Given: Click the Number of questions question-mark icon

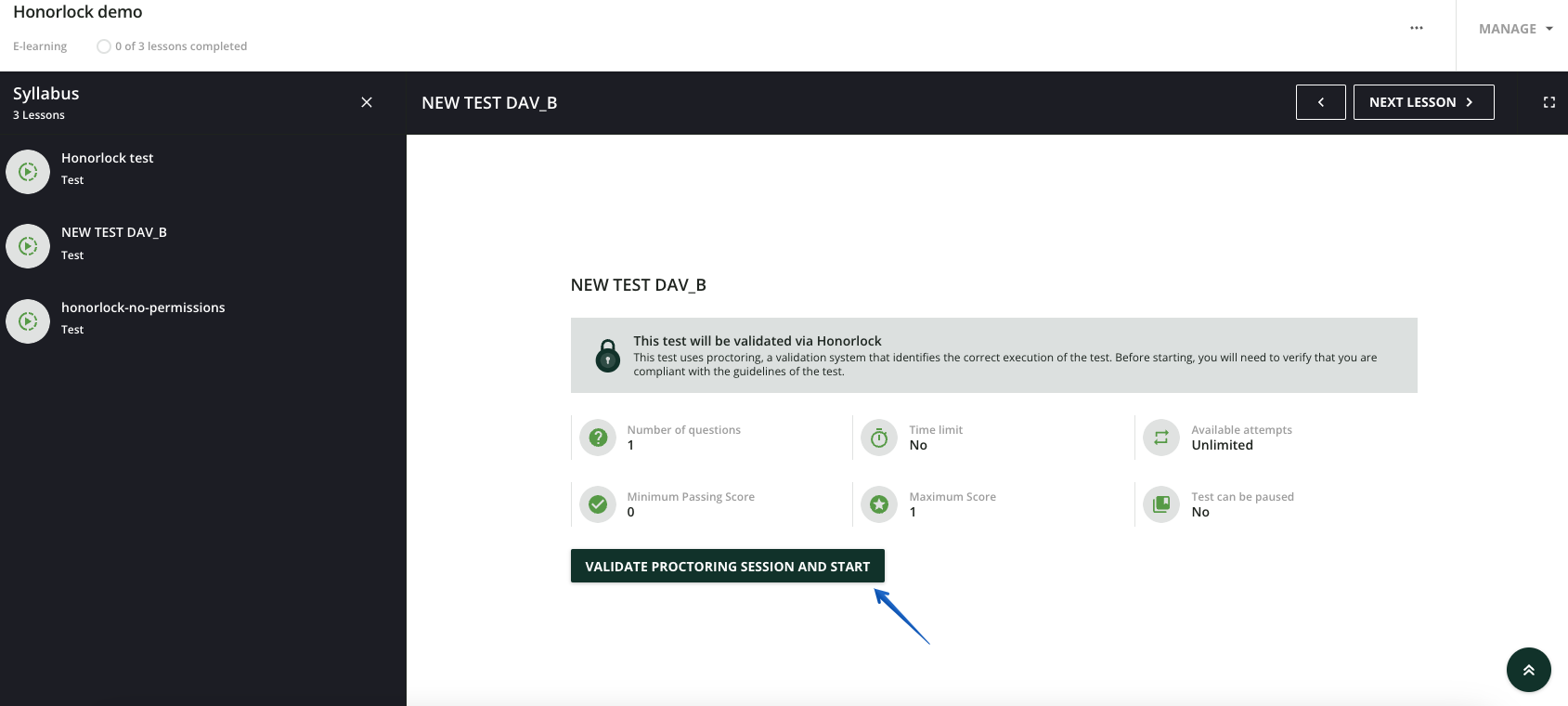Looking at the screenshot, I should click(598, 437).
